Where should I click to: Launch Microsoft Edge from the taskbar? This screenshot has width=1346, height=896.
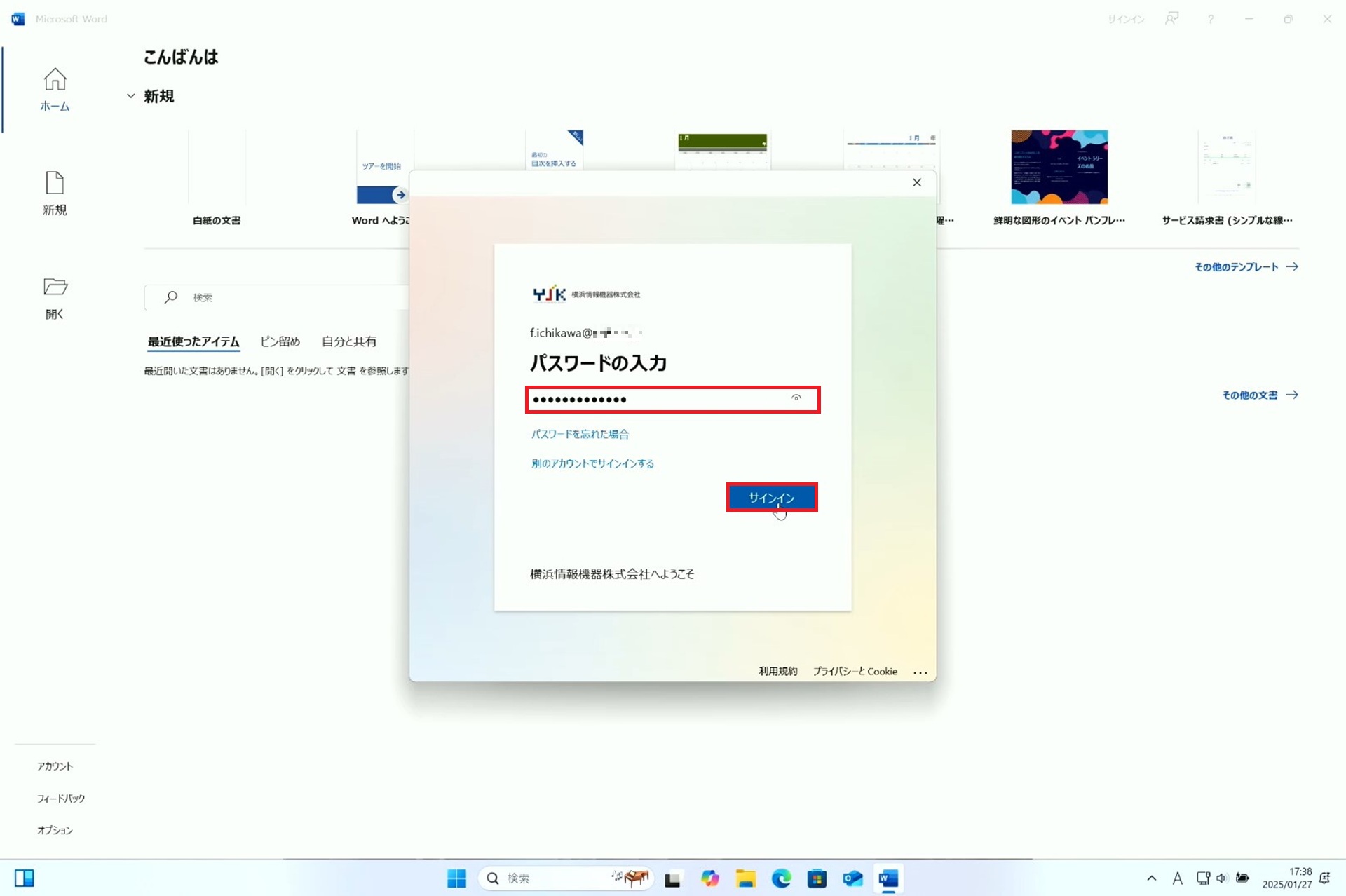pos(781,878)
